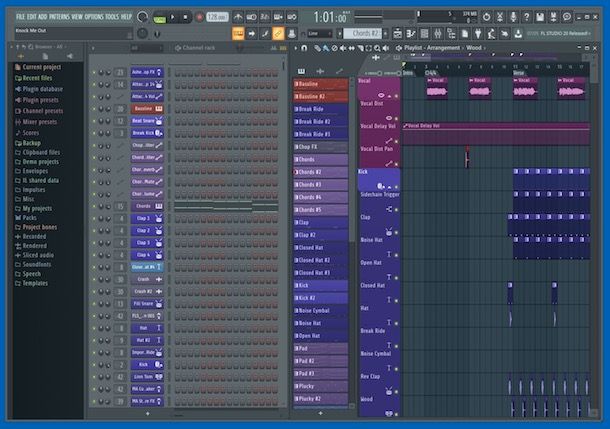Select Break Ride pattern in picker
Image resolution: width=610 pixels, height=429 pixels.
tap(321, 109)
